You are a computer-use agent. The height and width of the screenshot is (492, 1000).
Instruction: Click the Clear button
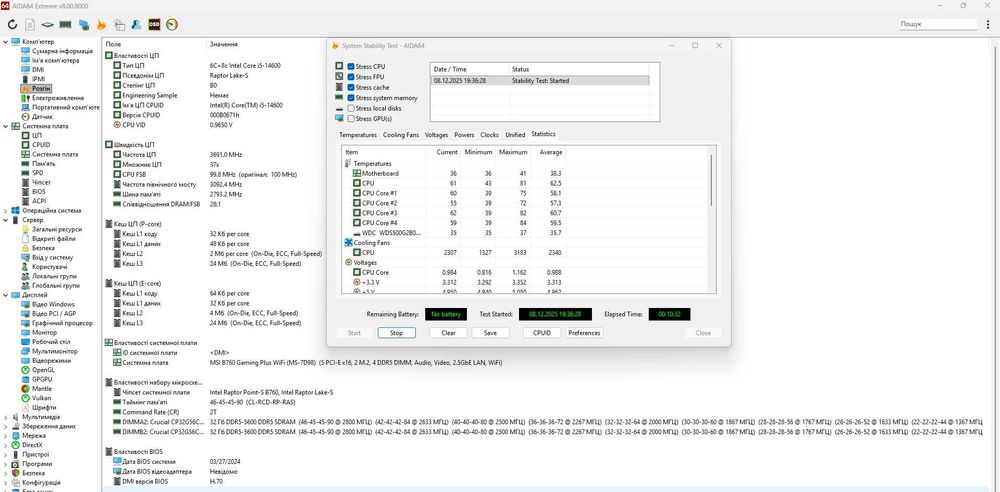click(448, 333)
